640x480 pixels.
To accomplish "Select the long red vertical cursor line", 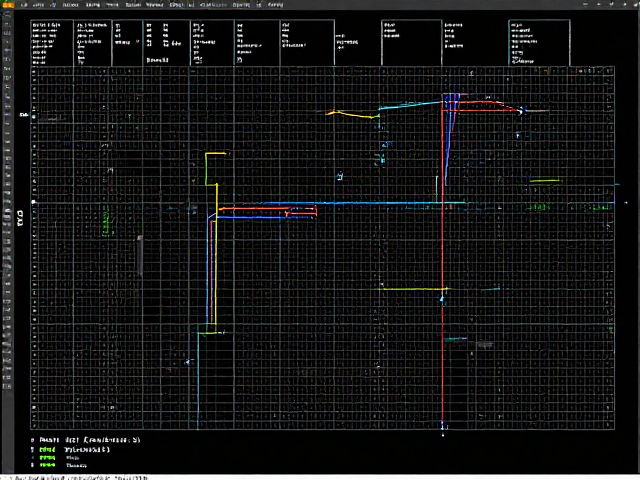I will (x=442, y=261).
